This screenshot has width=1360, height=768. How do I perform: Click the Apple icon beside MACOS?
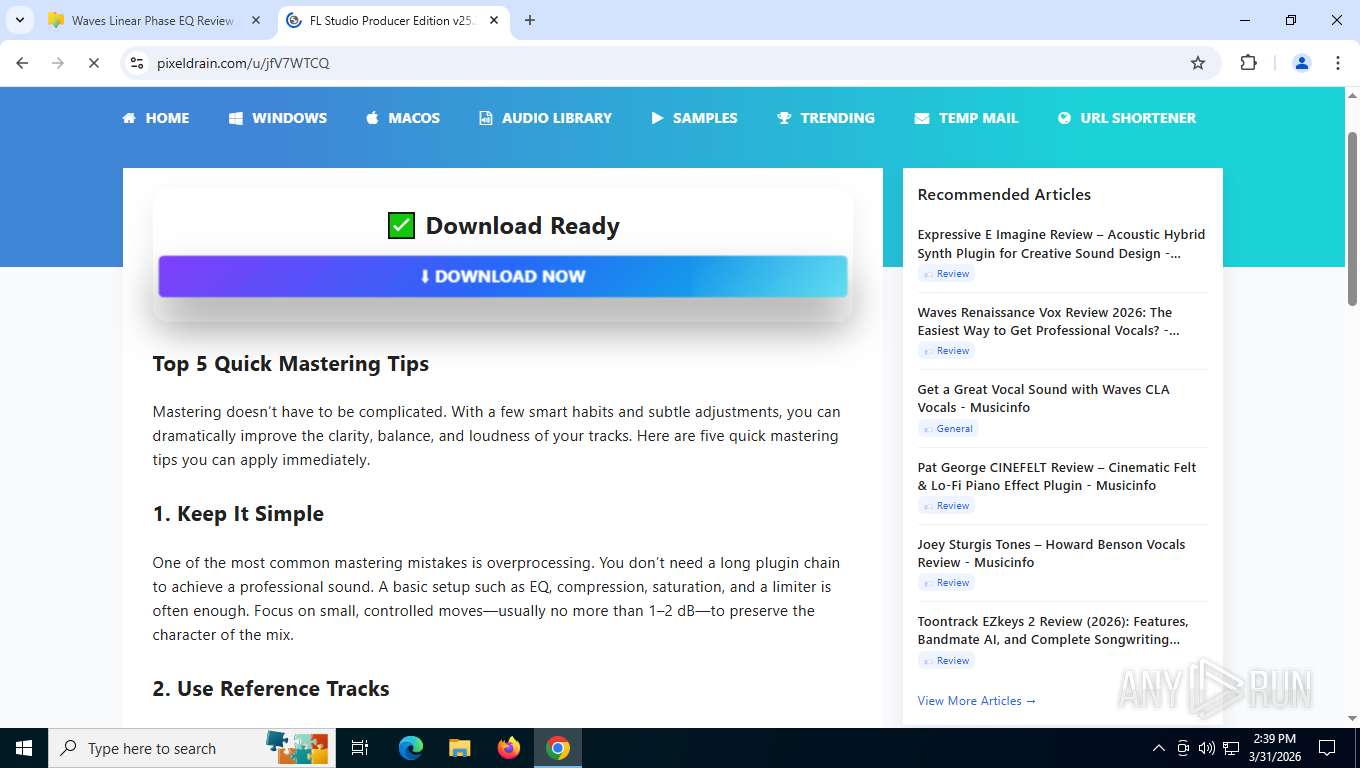pyautogui.click(x=372, y=118)
